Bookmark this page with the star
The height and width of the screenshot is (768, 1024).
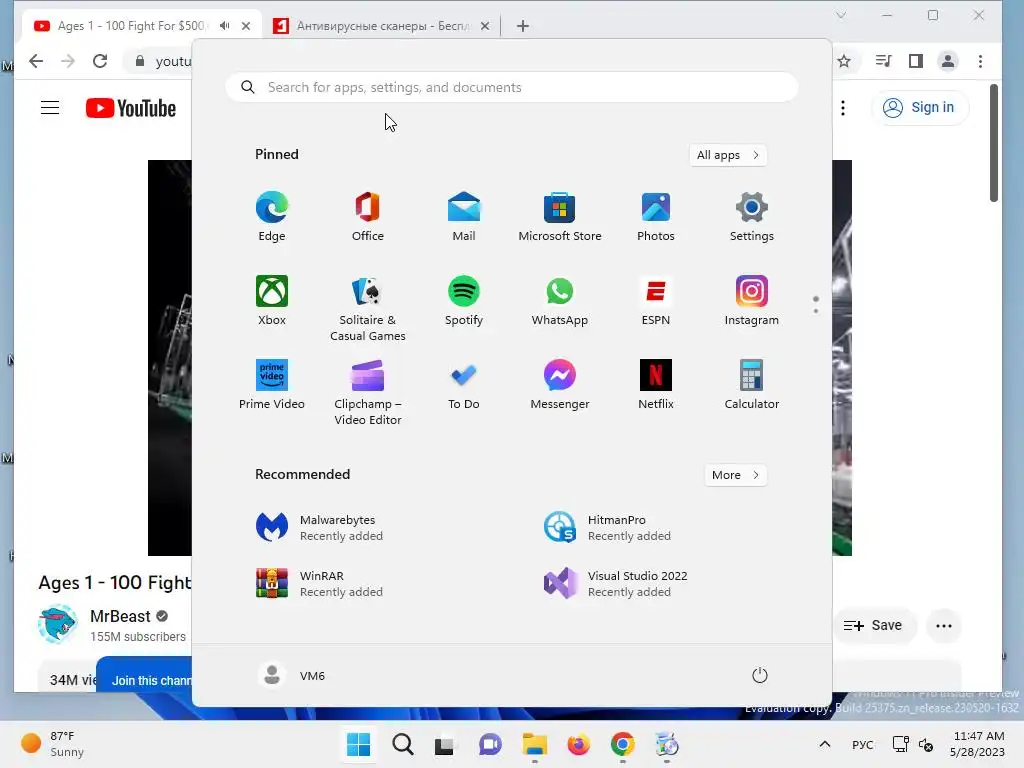pyautogui.click(x=844, y=61)
